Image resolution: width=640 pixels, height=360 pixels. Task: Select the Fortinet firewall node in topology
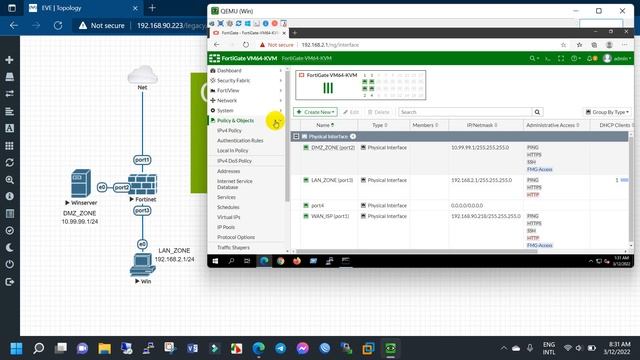point(142,184)
